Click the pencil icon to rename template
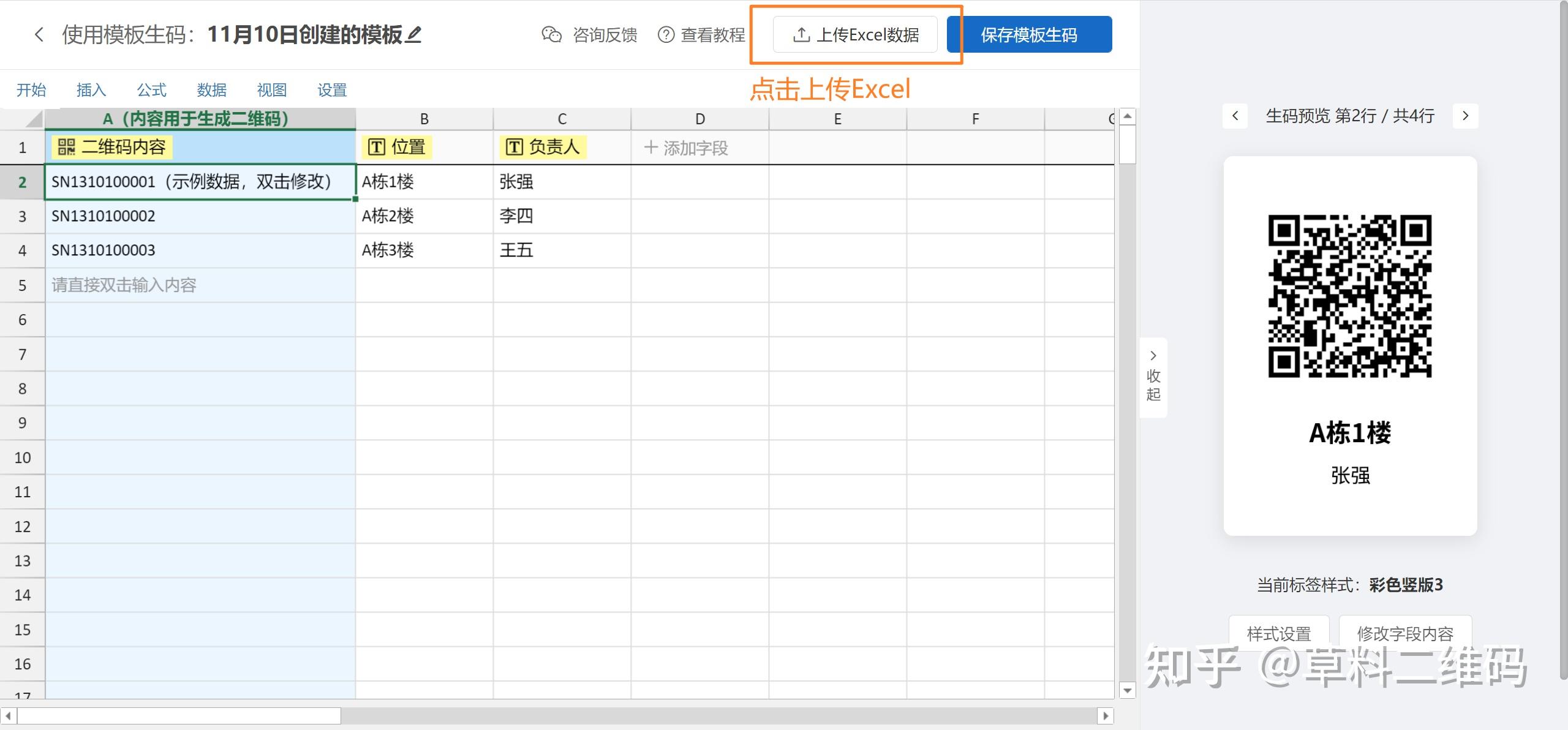 (414, 34)
